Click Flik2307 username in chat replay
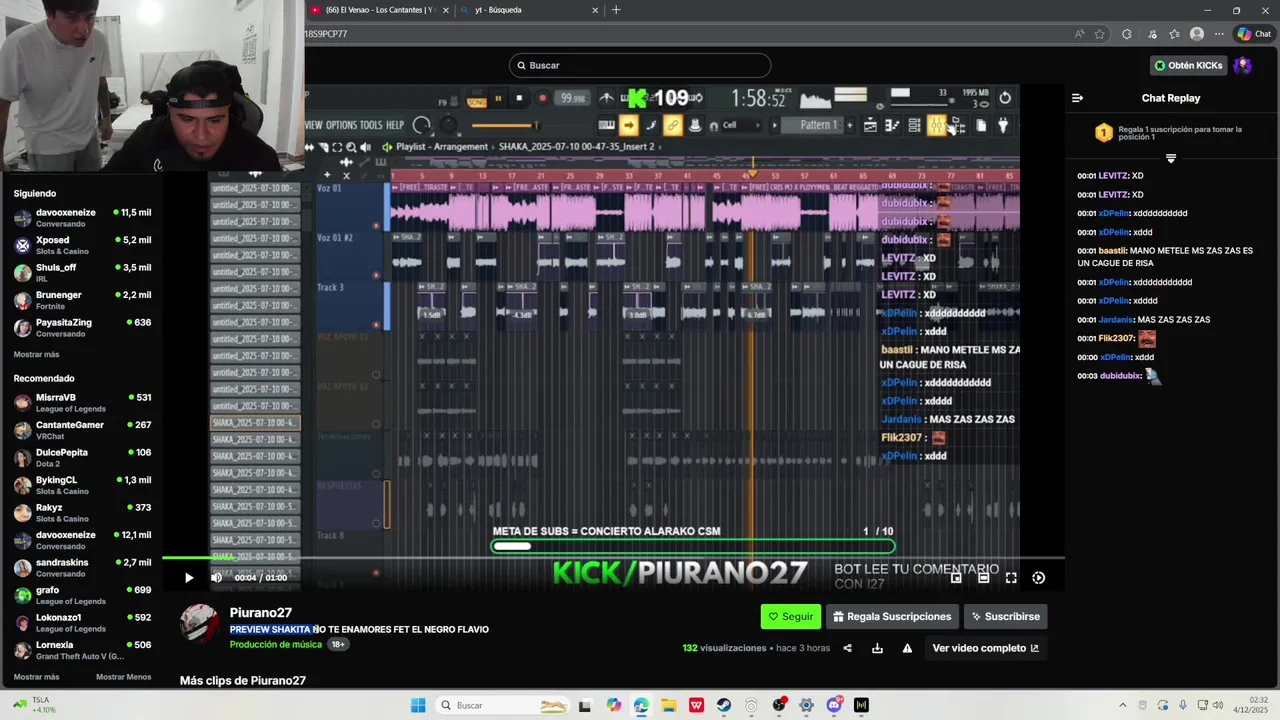Viewport: 1280px width, 720px height. pyautogui.click(x=1116, y=338)
